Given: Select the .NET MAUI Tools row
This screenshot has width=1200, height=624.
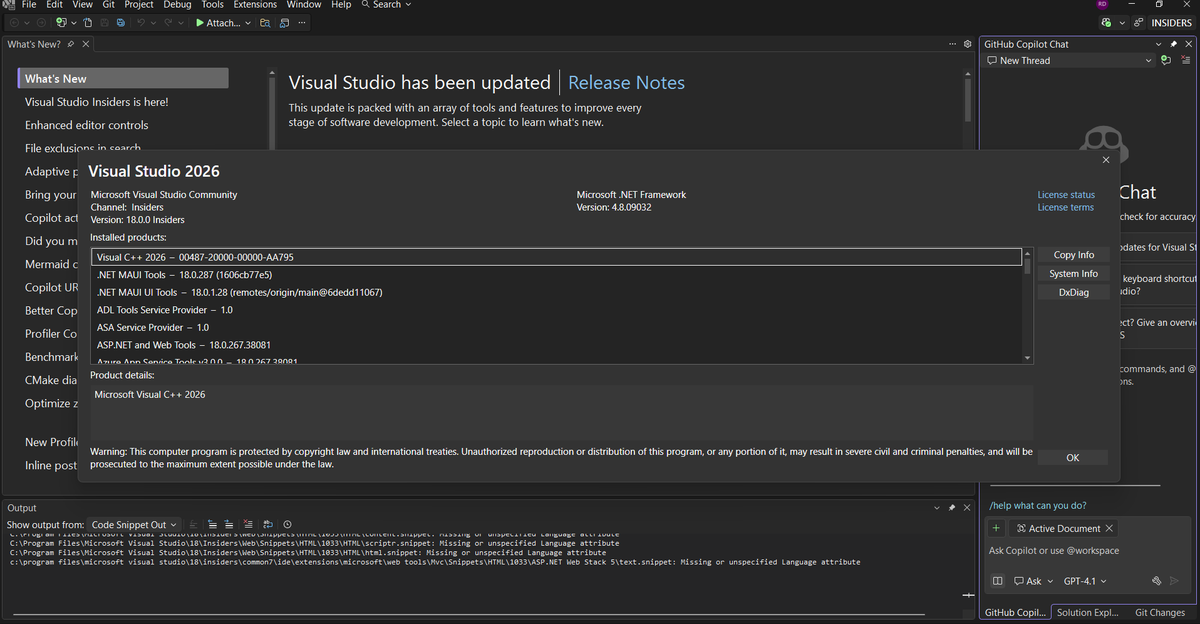Looking at the screenshot, I should coord(557,274).
